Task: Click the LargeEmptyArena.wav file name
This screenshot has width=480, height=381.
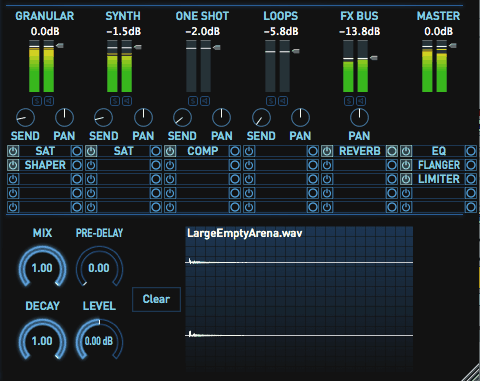Action: 245,233
